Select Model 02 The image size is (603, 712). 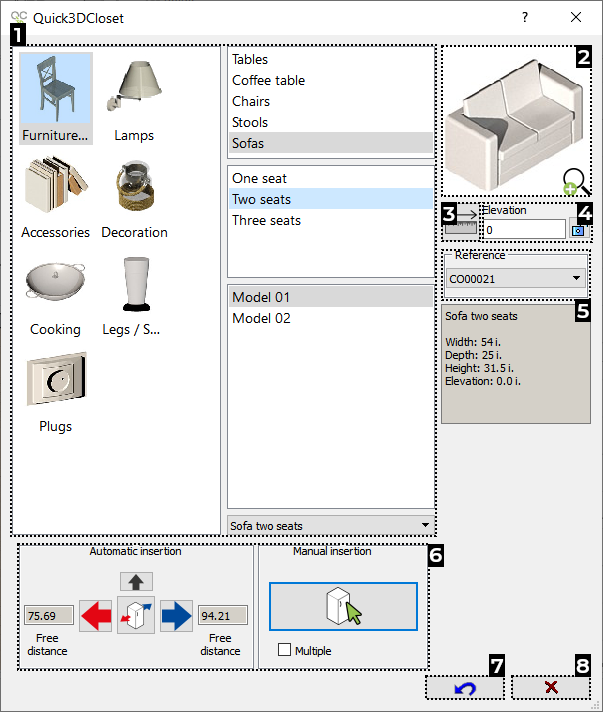click(331, 318)
